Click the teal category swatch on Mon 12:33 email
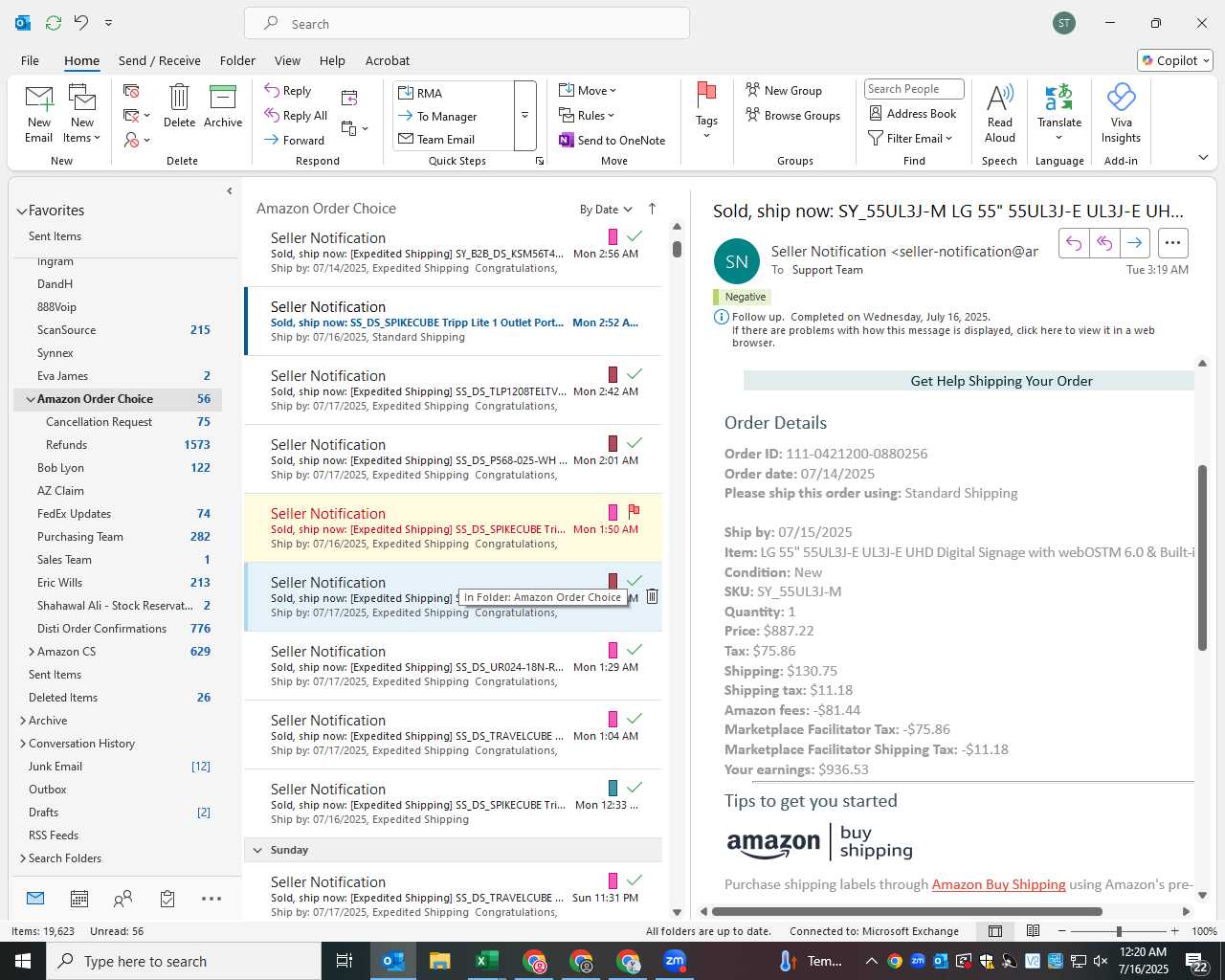 click(613, 788)
